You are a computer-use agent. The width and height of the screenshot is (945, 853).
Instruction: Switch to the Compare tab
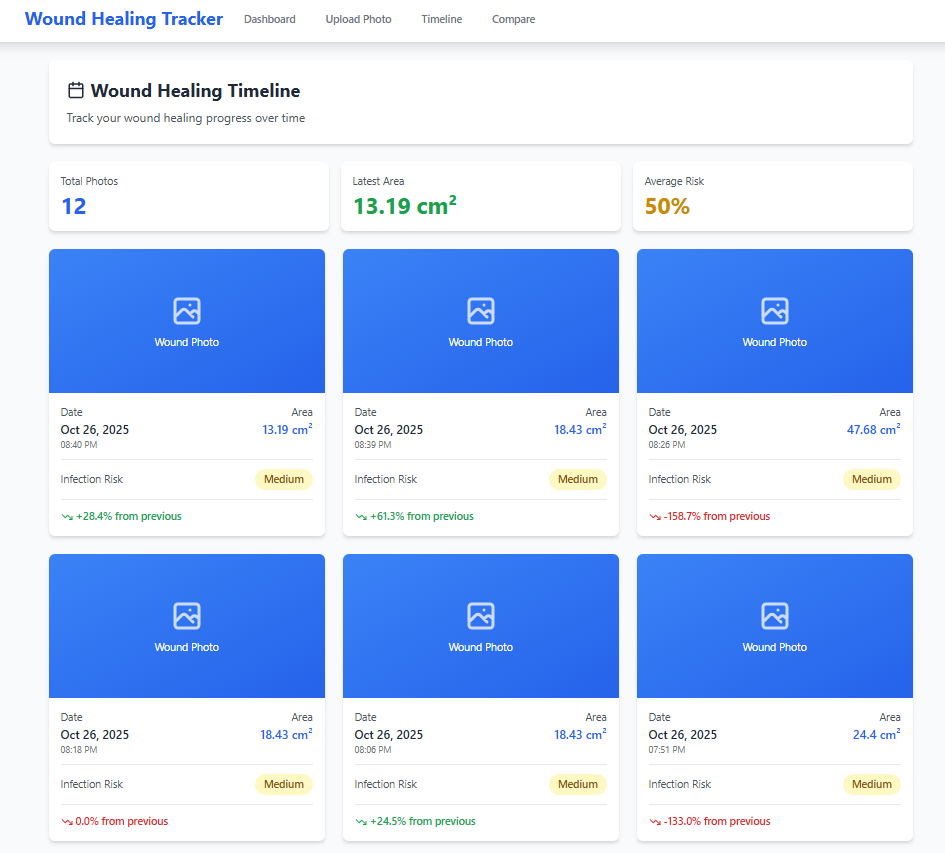pyautogui.click(x=513, y=19)
